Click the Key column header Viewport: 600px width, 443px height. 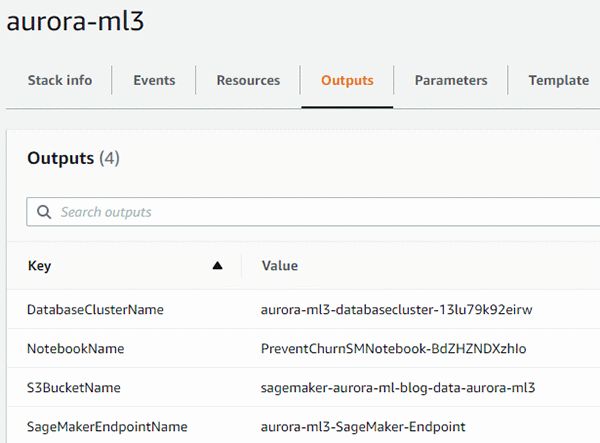[x=39, y=266]
